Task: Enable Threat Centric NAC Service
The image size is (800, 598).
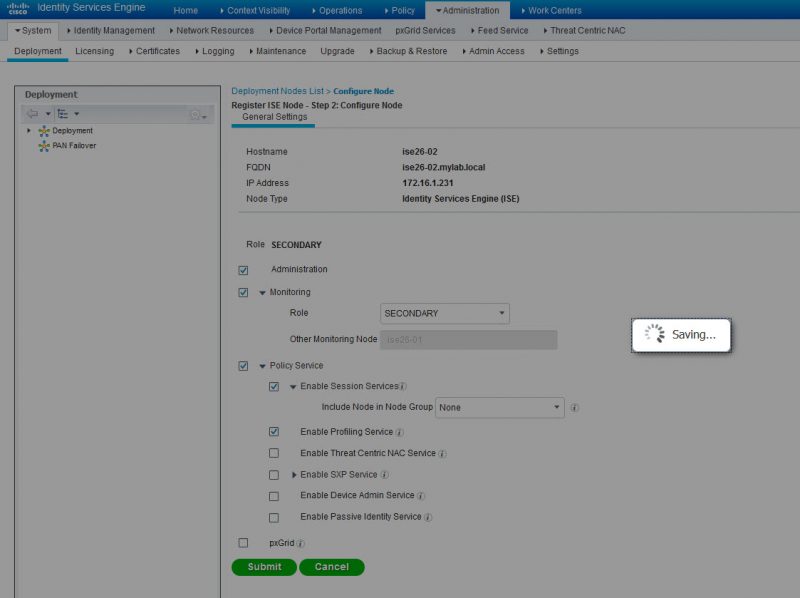Action: coord(274,452)
